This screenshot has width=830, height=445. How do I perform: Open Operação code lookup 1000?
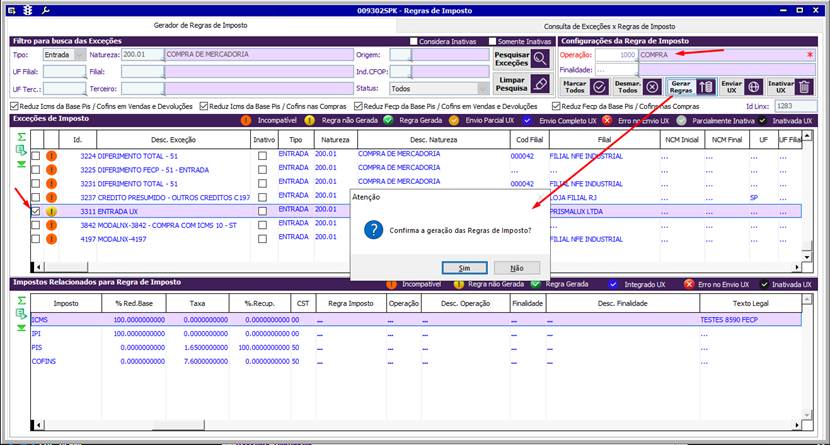[x=616, y=55]
